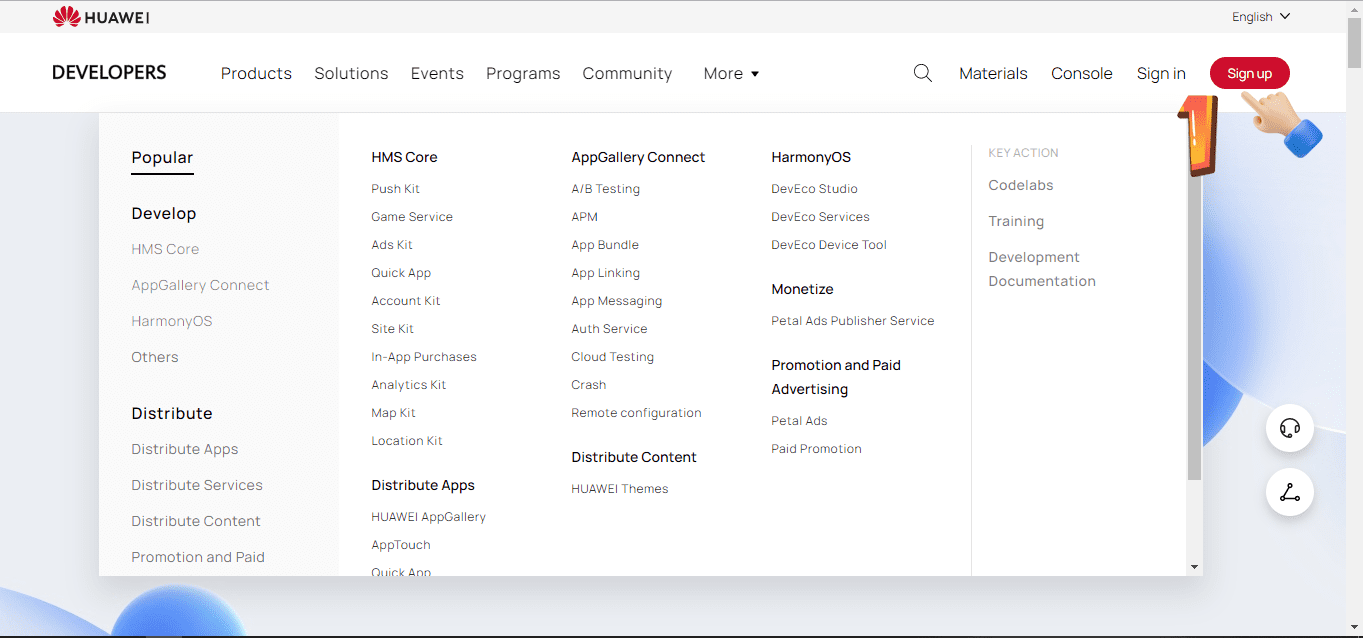Click the menu scrollbar down arrow
This screenshot has width=1363, height=638.
[1194, 567]
